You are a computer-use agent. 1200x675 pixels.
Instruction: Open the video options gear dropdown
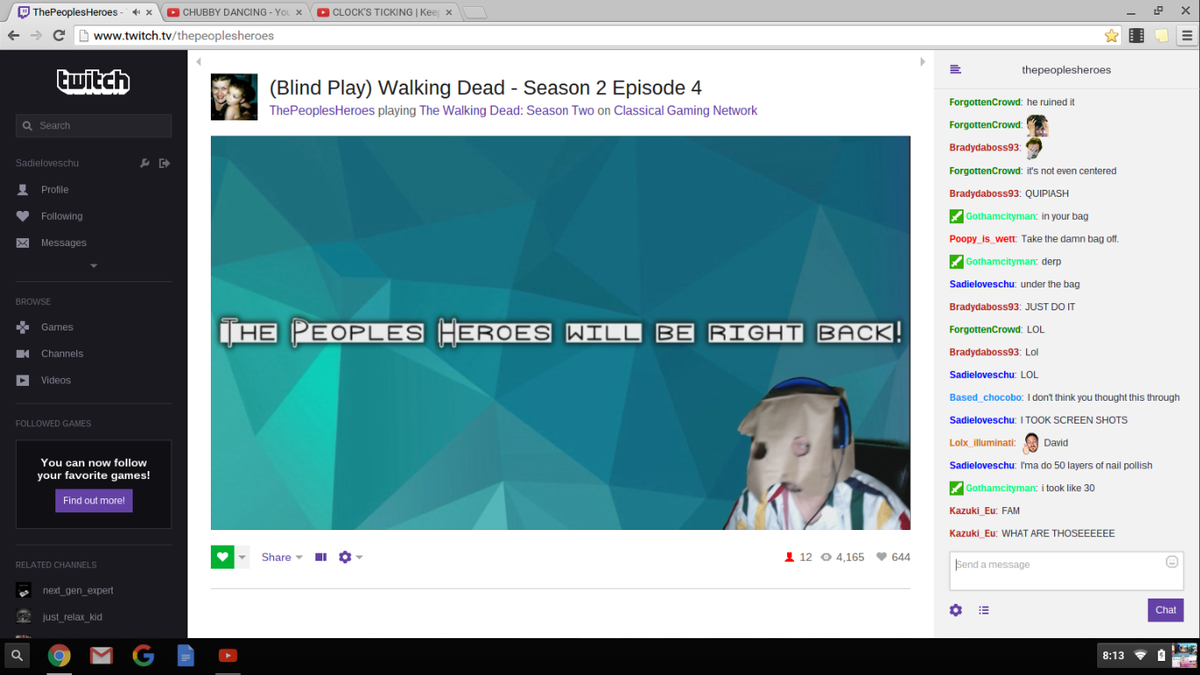coord(350,557)
